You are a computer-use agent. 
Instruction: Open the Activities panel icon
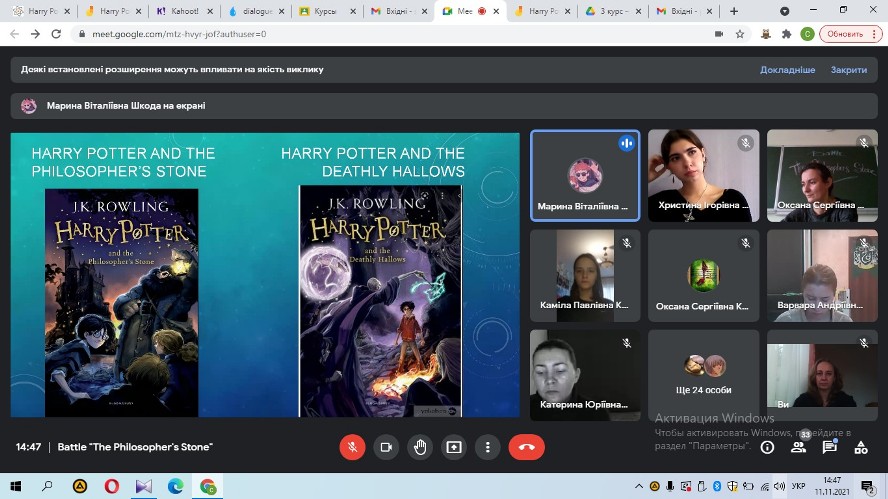click(x=861, y=447)
